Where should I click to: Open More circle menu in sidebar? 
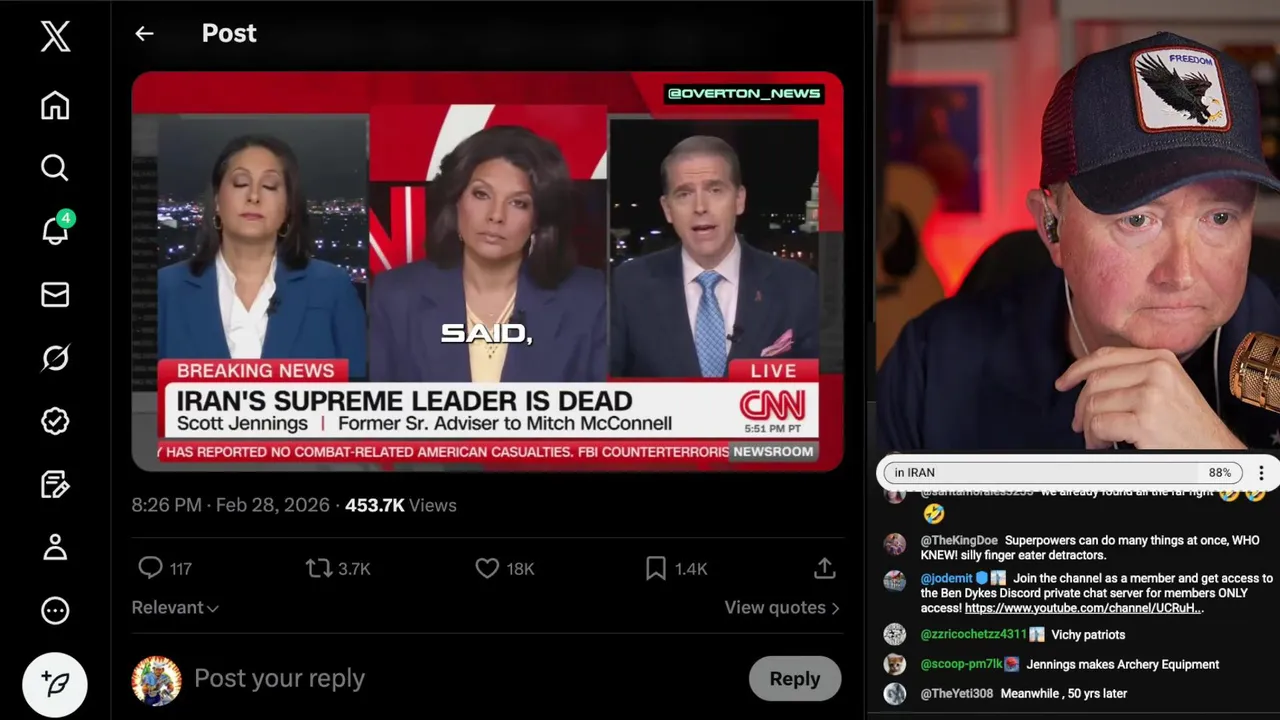[x=55, y=610]
